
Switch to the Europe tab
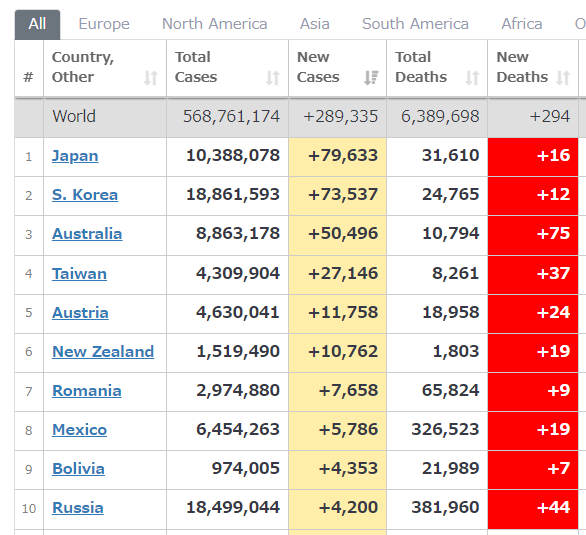coord(104,24)
